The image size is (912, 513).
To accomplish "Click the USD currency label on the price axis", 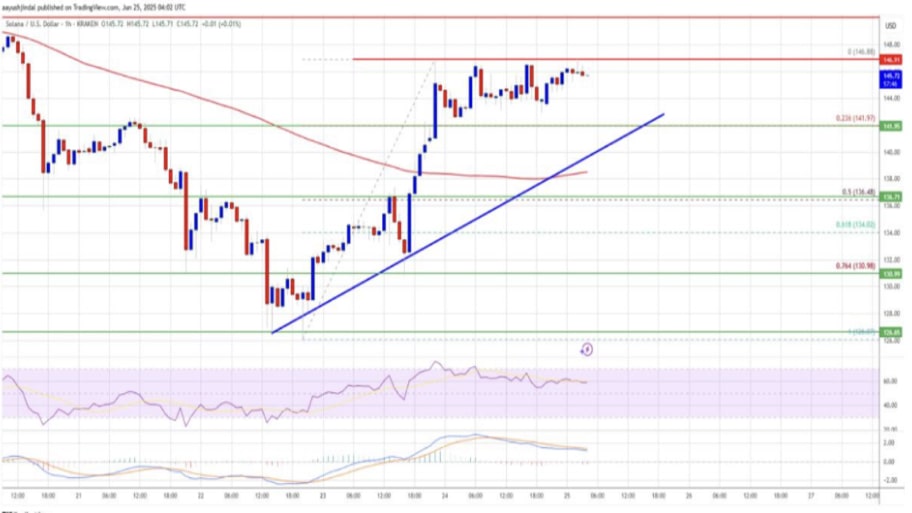I will pyautogui.click(x=890, y=26).
